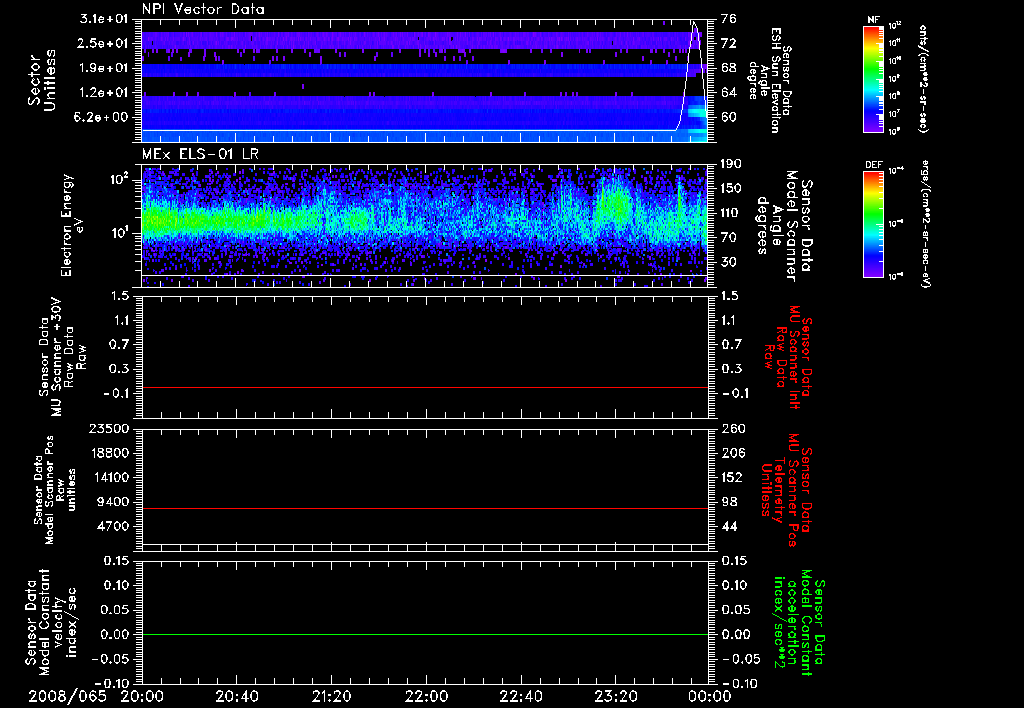This screenshot has height=708, width=1024.
Task: Click the green constant velocity line
Action: click(425, 634)
